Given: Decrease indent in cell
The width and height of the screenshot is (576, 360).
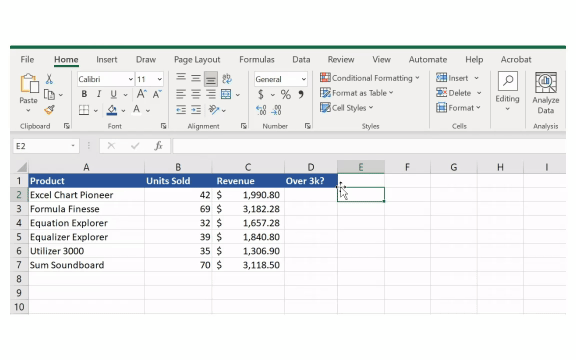Looking at the screenshot, I should (x=180, y=110).
